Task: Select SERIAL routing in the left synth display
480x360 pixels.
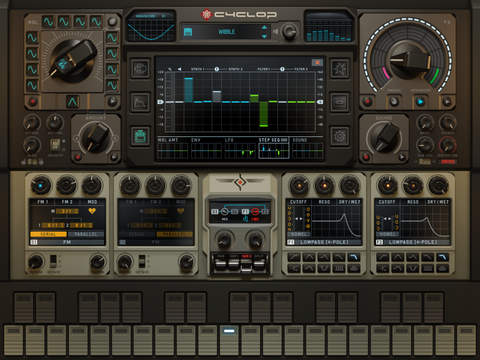Action: point(48,234)
